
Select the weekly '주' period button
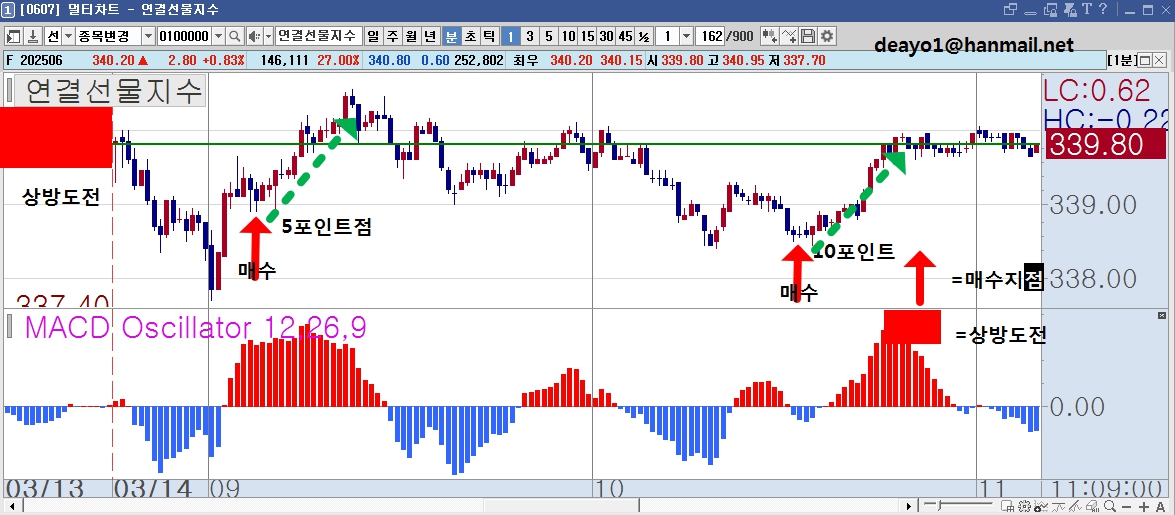(392, 36)
